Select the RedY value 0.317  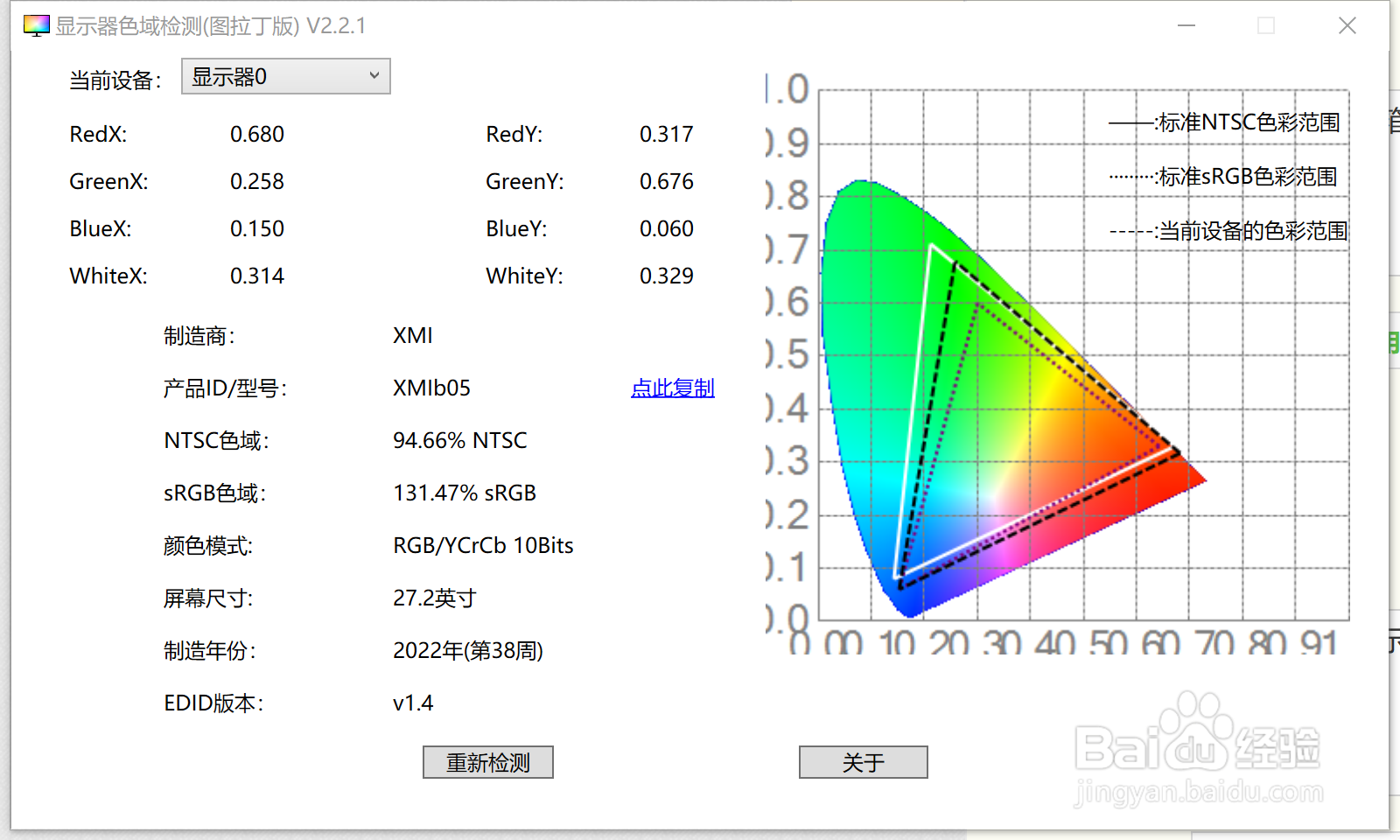667,134
